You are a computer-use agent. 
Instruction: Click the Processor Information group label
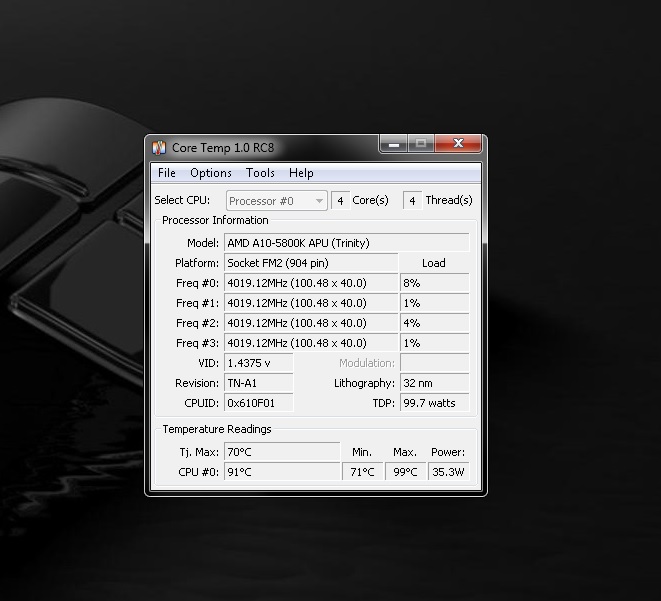point(215,220)
